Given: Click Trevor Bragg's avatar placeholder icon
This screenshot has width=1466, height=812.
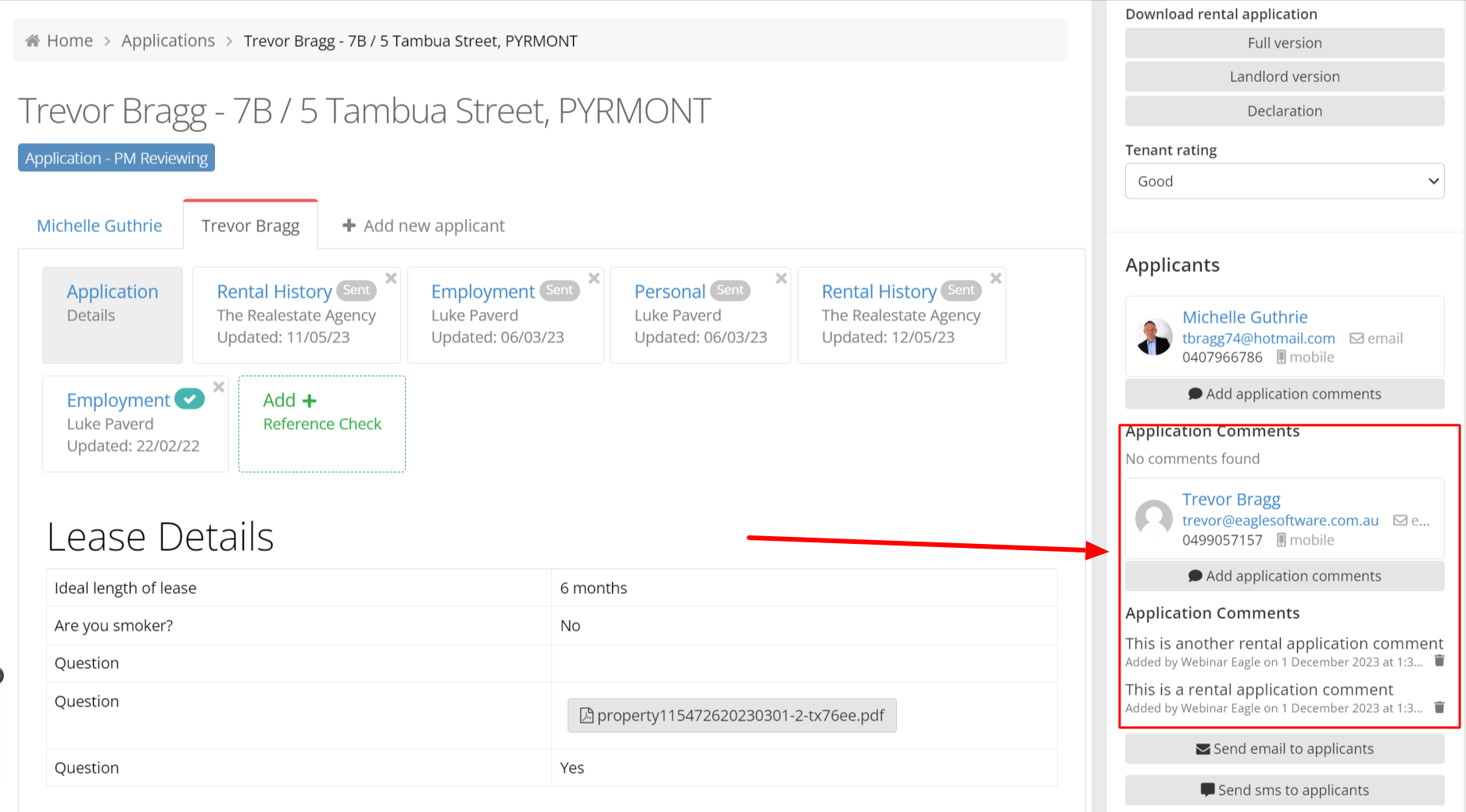Looking at the screenshot, I should (1153, 519).
